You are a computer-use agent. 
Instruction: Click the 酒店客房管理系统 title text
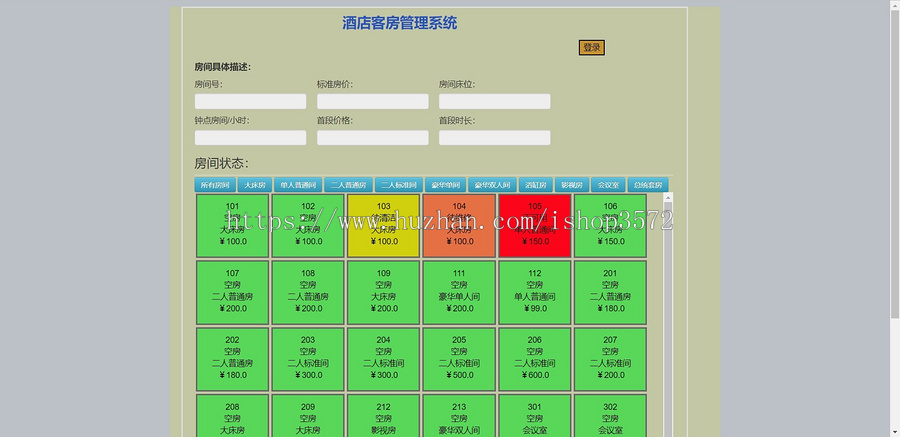pyautogui.click(x=399, y=23)
